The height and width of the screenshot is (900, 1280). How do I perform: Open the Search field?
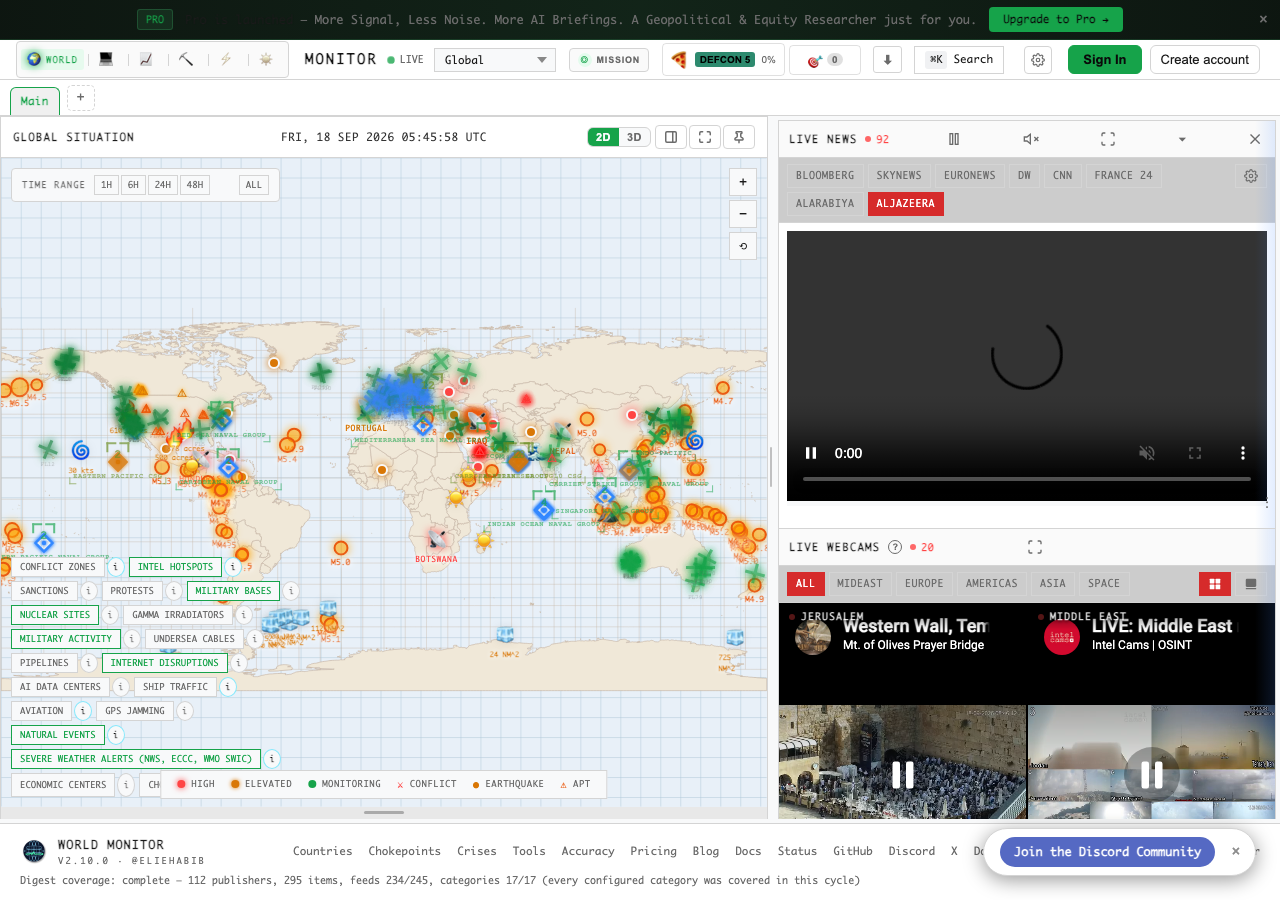[959, 60]
